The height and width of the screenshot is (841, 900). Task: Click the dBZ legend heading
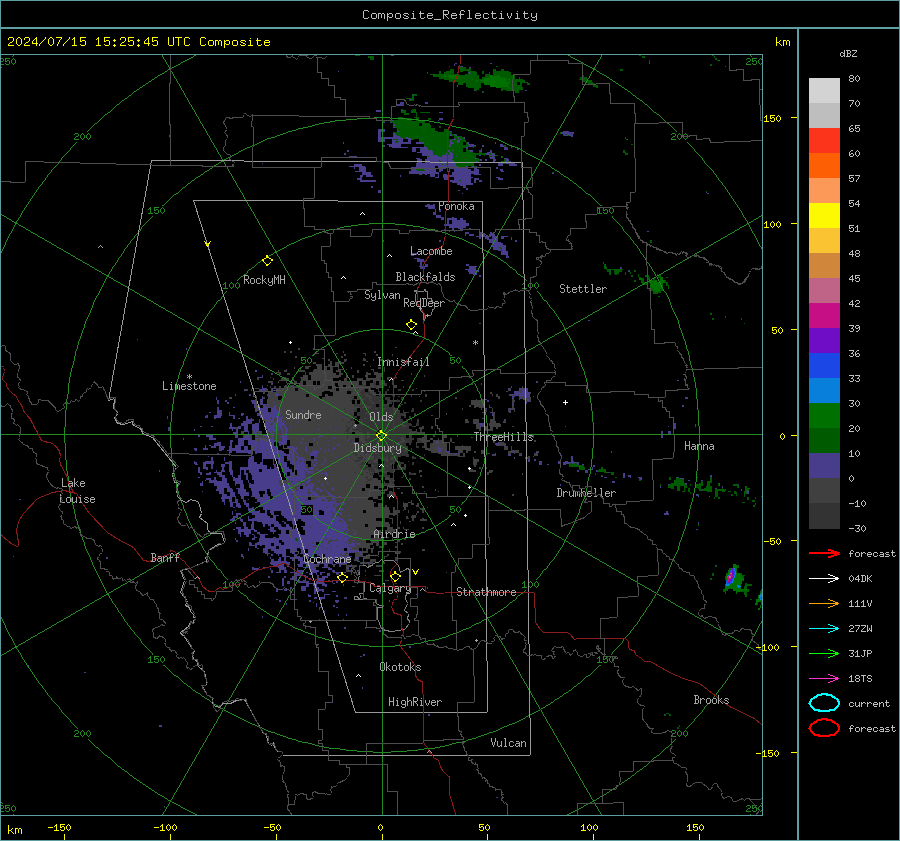pos(848,53)
